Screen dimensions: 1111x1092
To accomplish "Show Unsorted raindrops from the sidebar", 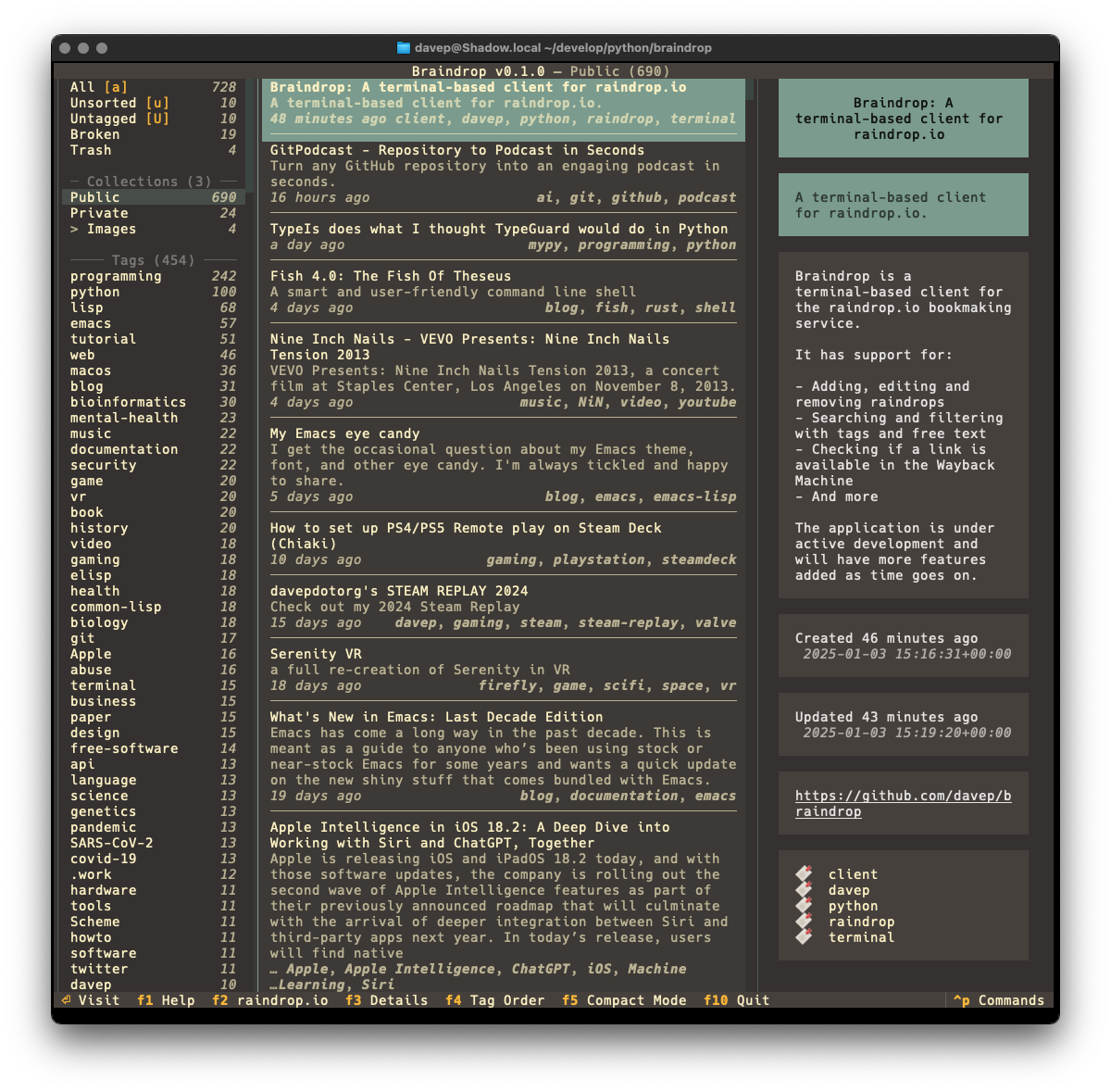I will point(104,103).
